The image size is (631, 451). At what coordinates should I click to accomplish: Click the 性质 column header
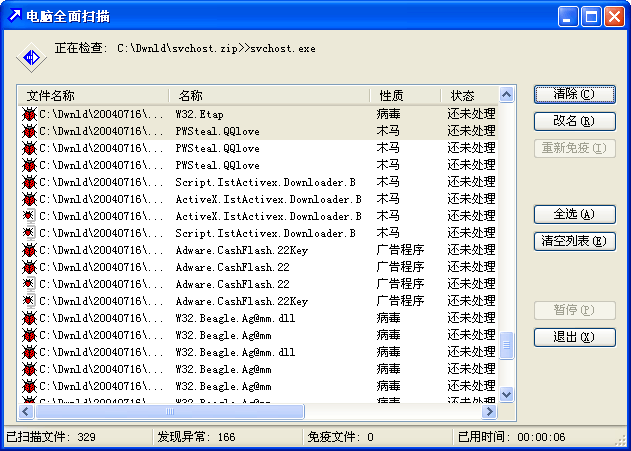[x=404, y=96]
